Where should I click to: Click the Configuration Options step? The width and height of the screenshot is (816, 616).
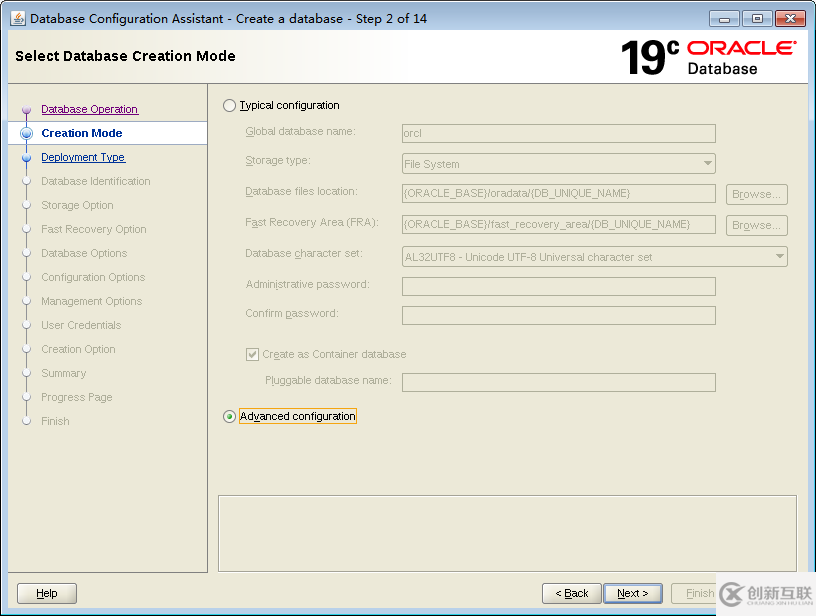[x=93, y=277]
